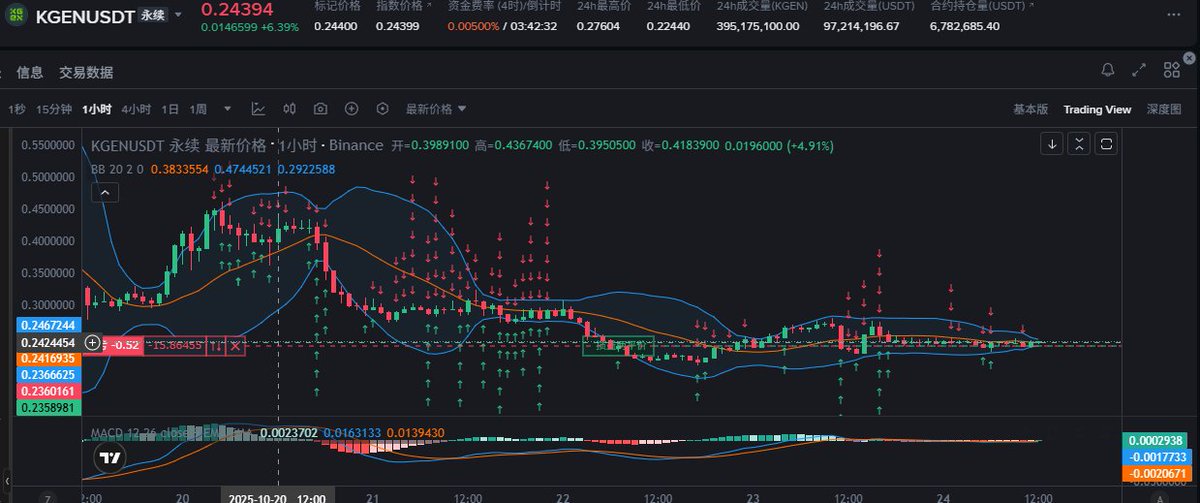Image resolution: width=1200 pixels, height=503 pixels.
Task: Click the 0.4744521 upper band value
Action: (x=242, y=169)
